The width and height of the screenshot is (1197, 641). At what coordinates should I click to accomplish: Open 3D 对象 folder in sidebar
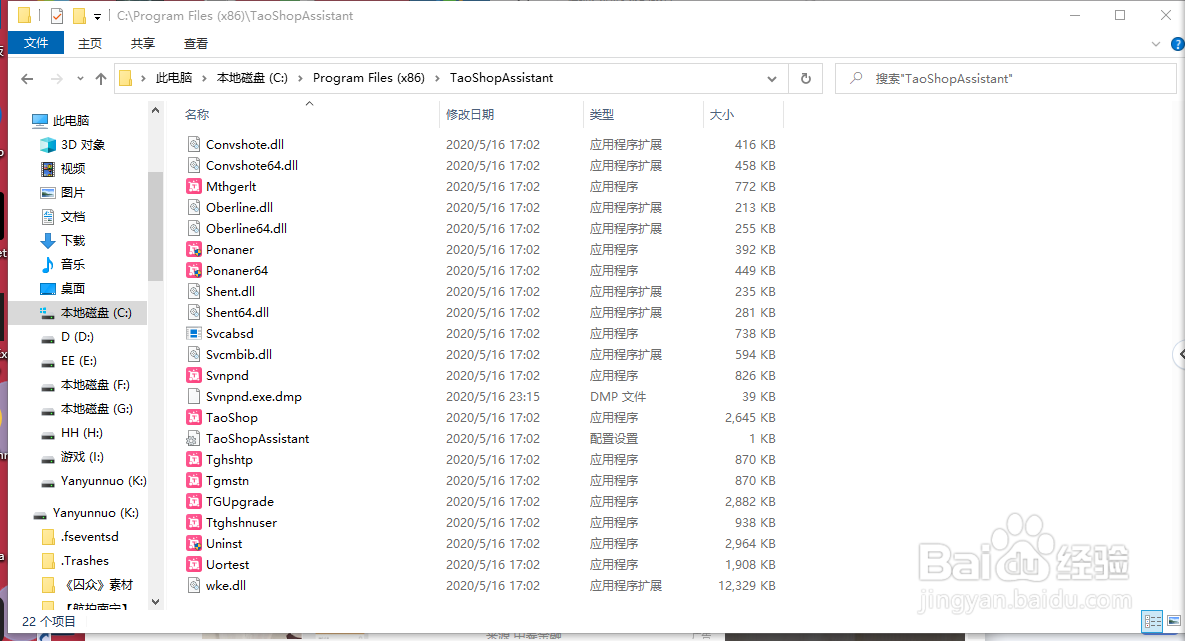pyautogui.click(x=75, y=145)
